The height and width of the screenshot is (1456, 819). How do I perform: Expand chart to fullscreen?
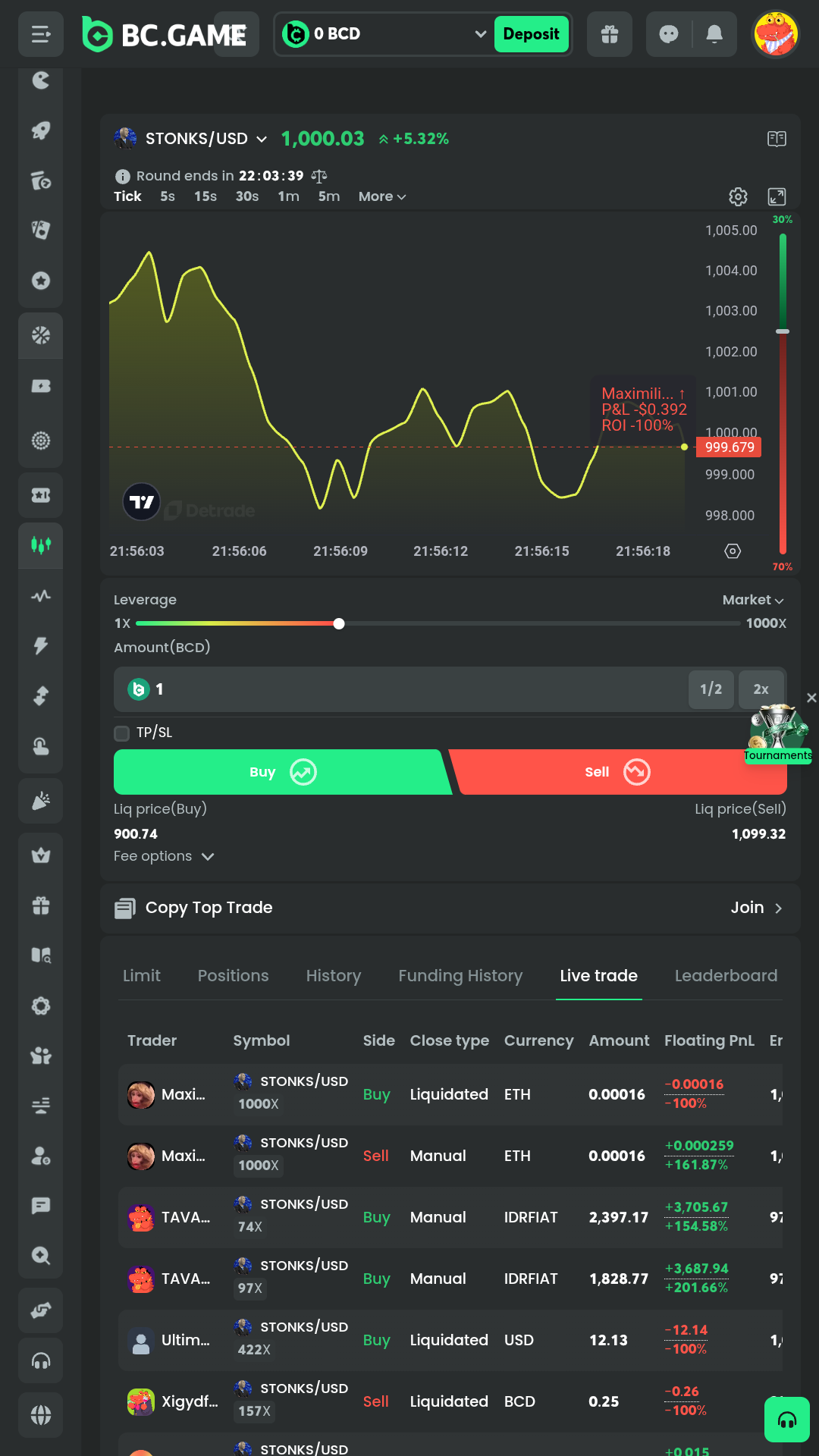[x=777, y=197]
